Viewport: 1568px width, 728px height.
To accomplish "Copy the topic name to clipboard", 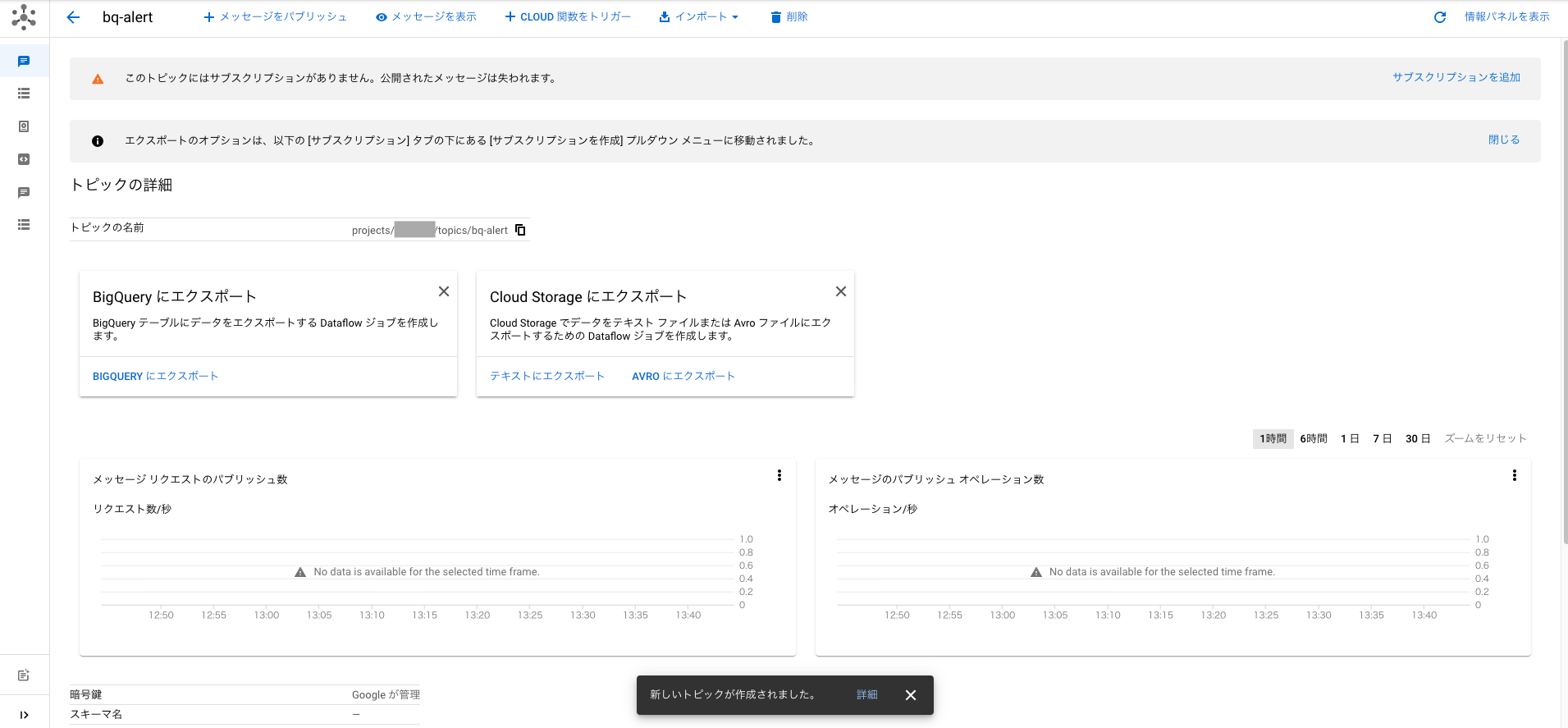I will 520,230.
